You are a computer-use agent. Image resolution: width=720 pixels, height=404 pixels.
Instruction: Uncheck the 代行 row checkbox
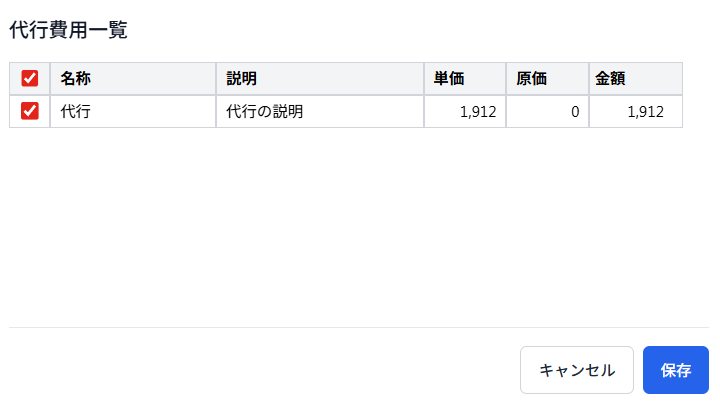[30, 111]
